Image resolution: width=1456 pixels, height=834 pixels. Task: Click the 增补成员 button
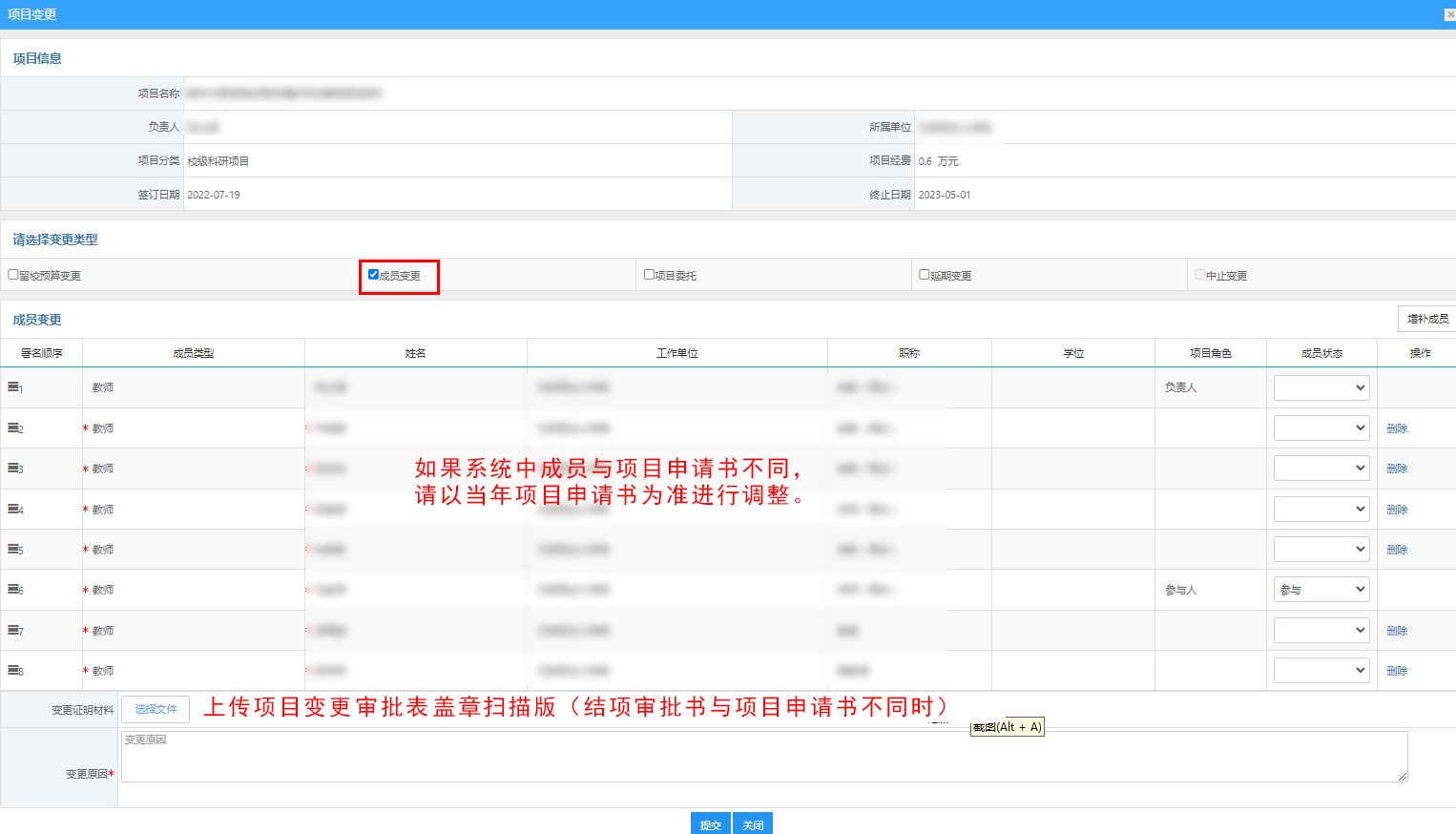1426,319
